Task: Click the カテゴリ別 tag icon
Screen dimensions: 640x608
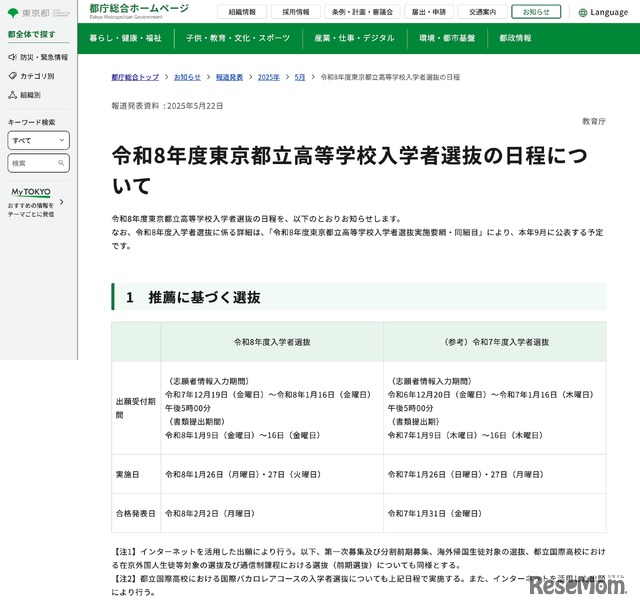Action: (x=13, y=76)
